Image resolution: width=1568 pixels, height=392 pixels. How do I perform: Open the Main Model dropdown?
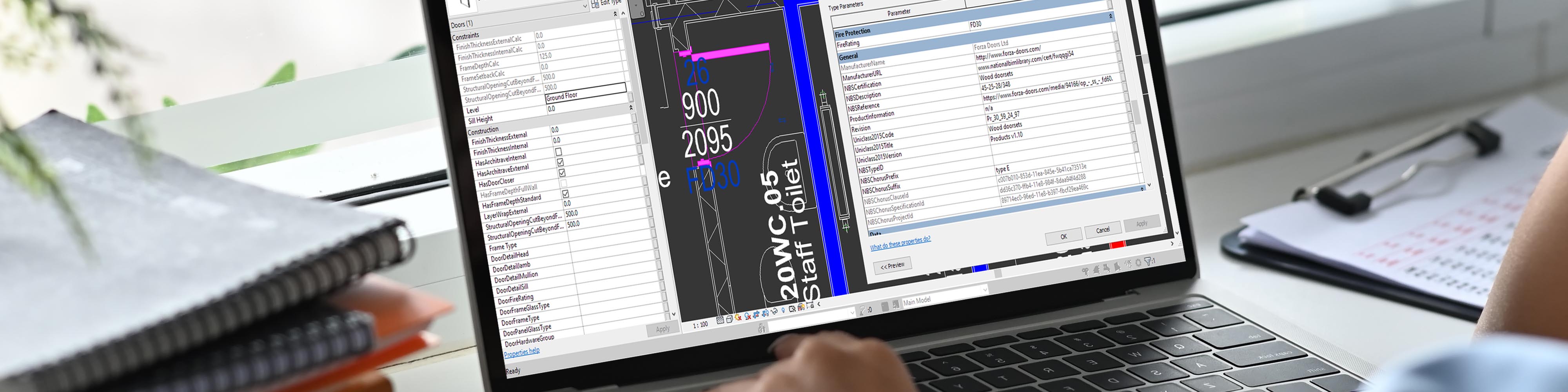[985, 290]
